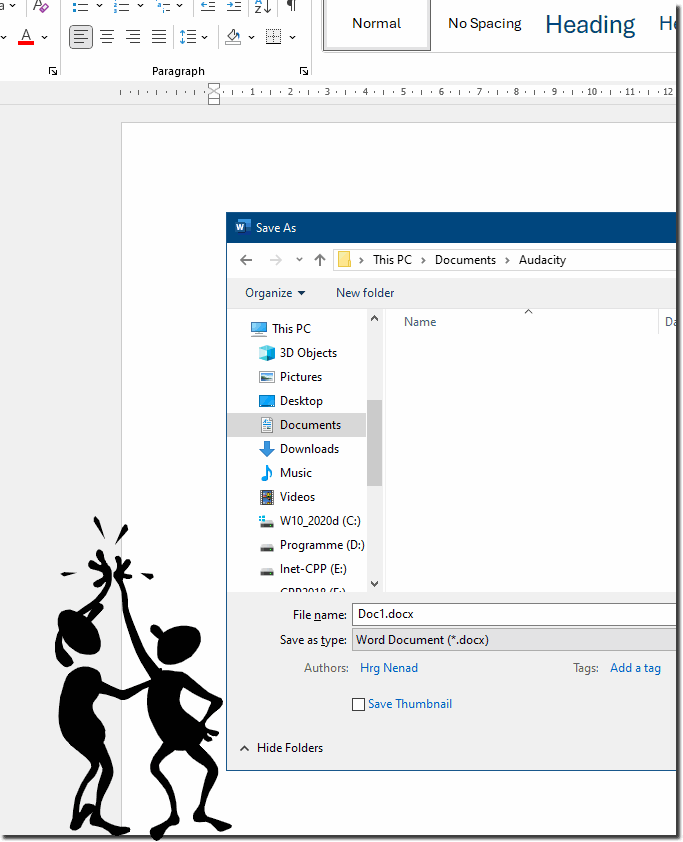Click Add a tag
Screen dimensions: 683x842
coord(635,668)
